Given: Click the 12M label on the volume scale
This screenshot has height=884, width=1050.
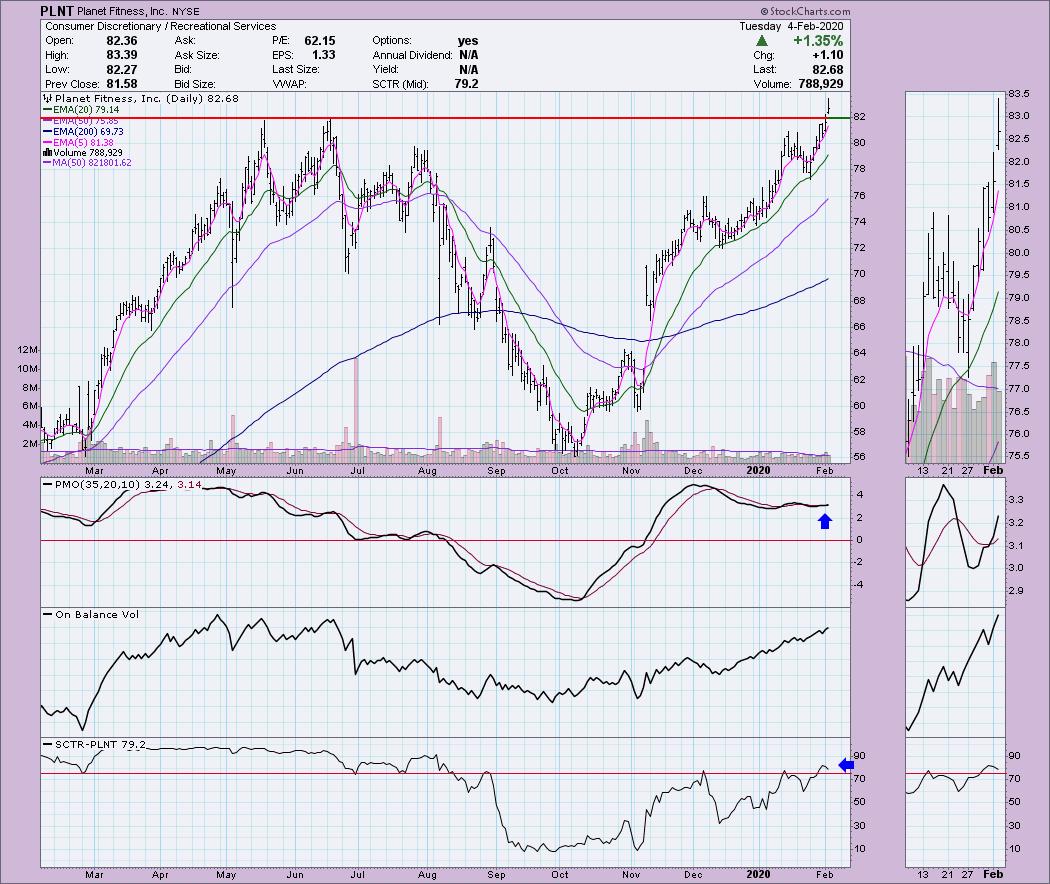Looking at the screenshot, I should (29, 350).
